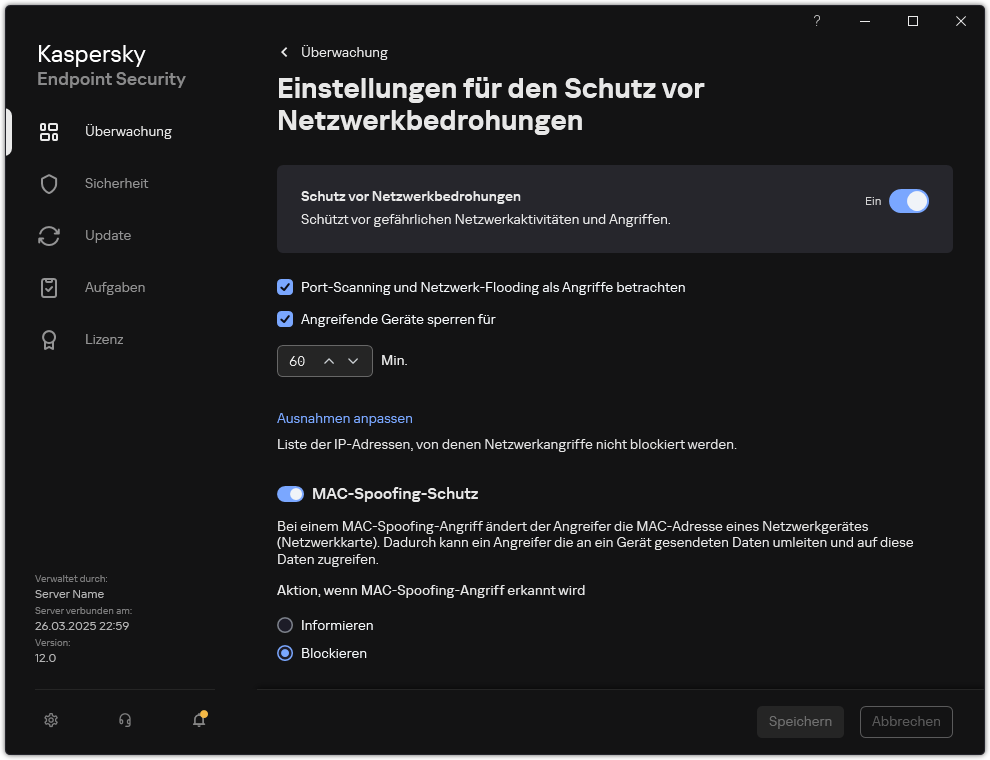The width and height of the screenshot is (990, 760).
Task: Open the Lizenz license section
Action: 104,339
